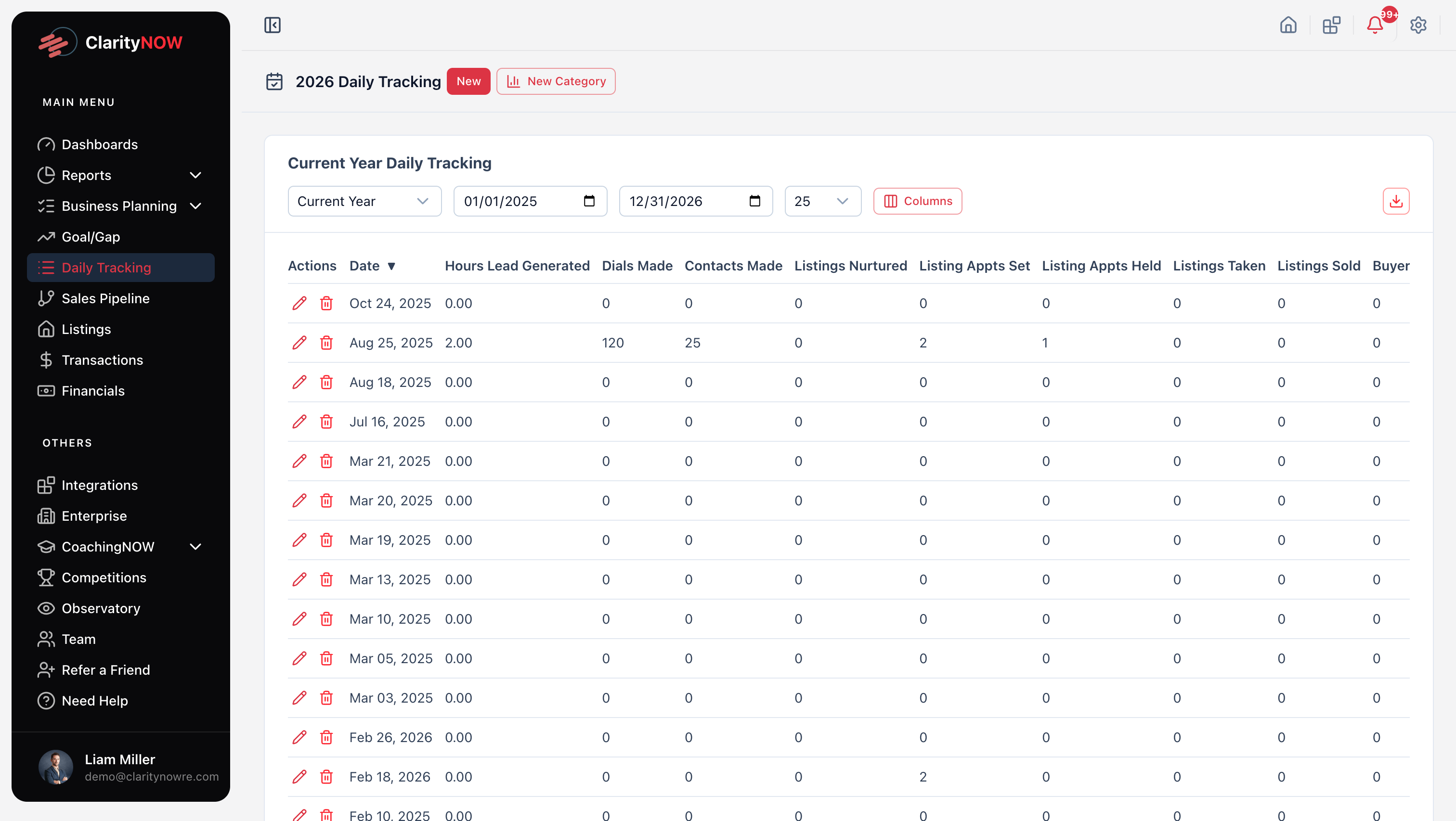Edit the Aug 25, 2025 entry

[x=299, y=343]
